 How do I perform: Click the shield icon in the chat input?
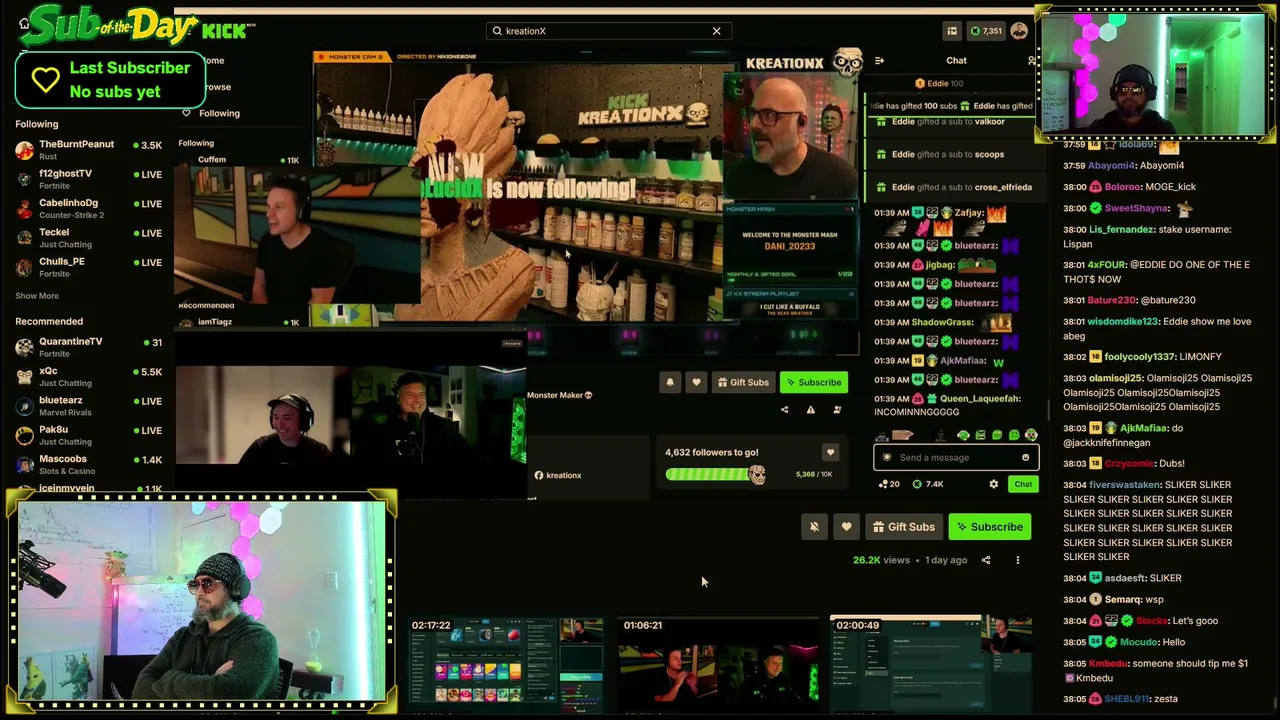(886, 458)
